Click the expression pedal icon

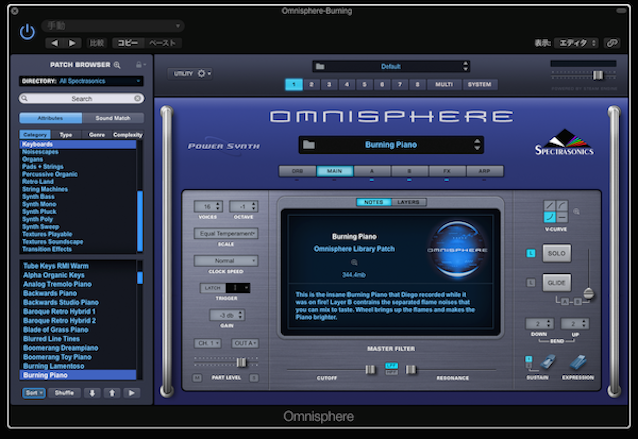[x=578, y=362]
